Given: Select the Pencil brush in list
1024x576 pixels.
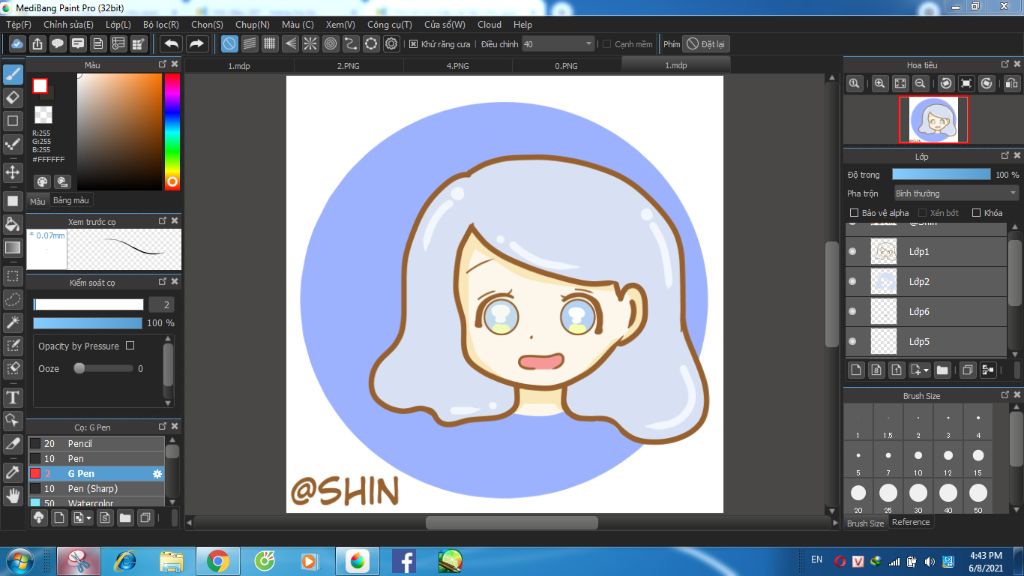Looking at the screenshot, I should pos(96,443).
